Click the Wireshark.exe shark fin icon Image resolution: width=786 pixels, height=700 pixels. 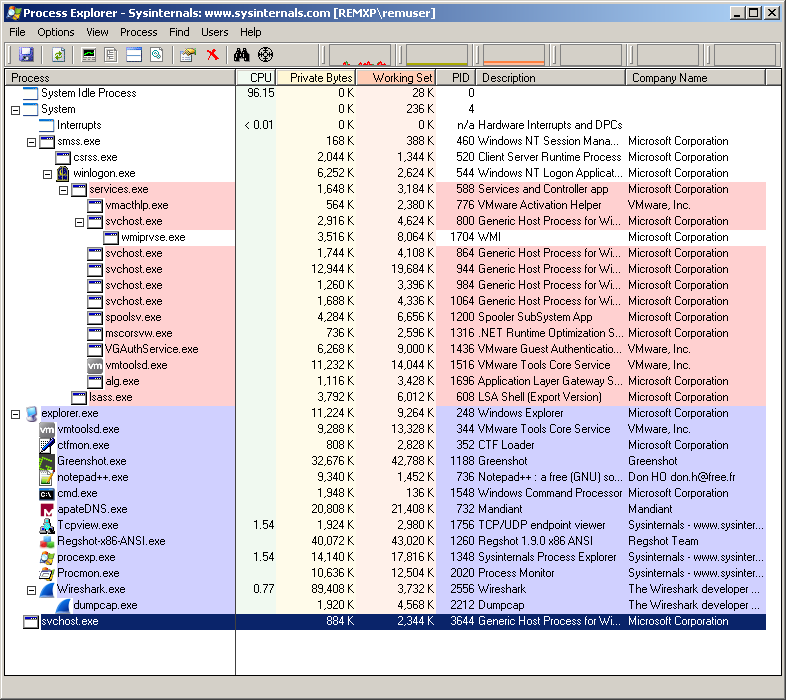[x=47, y=590]
